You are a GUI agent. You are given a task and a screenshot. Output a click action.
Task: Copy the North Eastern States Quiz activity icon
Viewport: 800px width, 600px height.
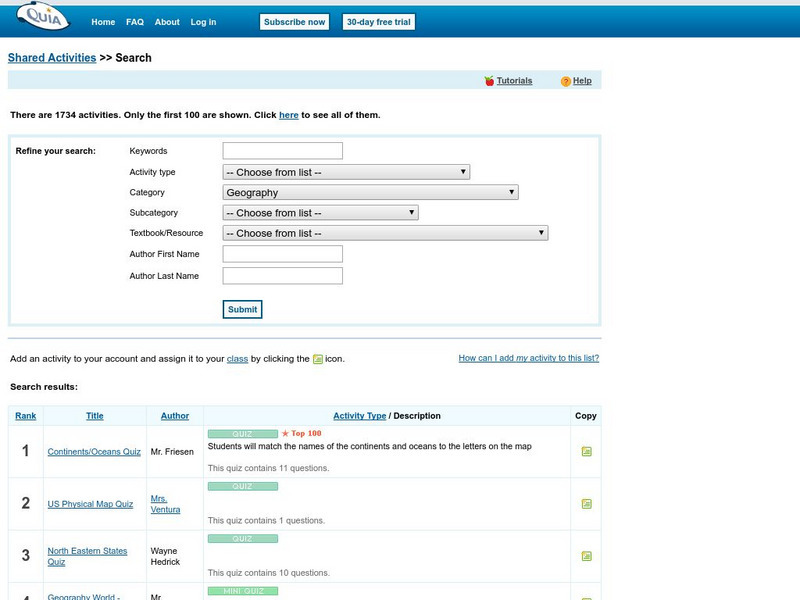pos(587,557)
